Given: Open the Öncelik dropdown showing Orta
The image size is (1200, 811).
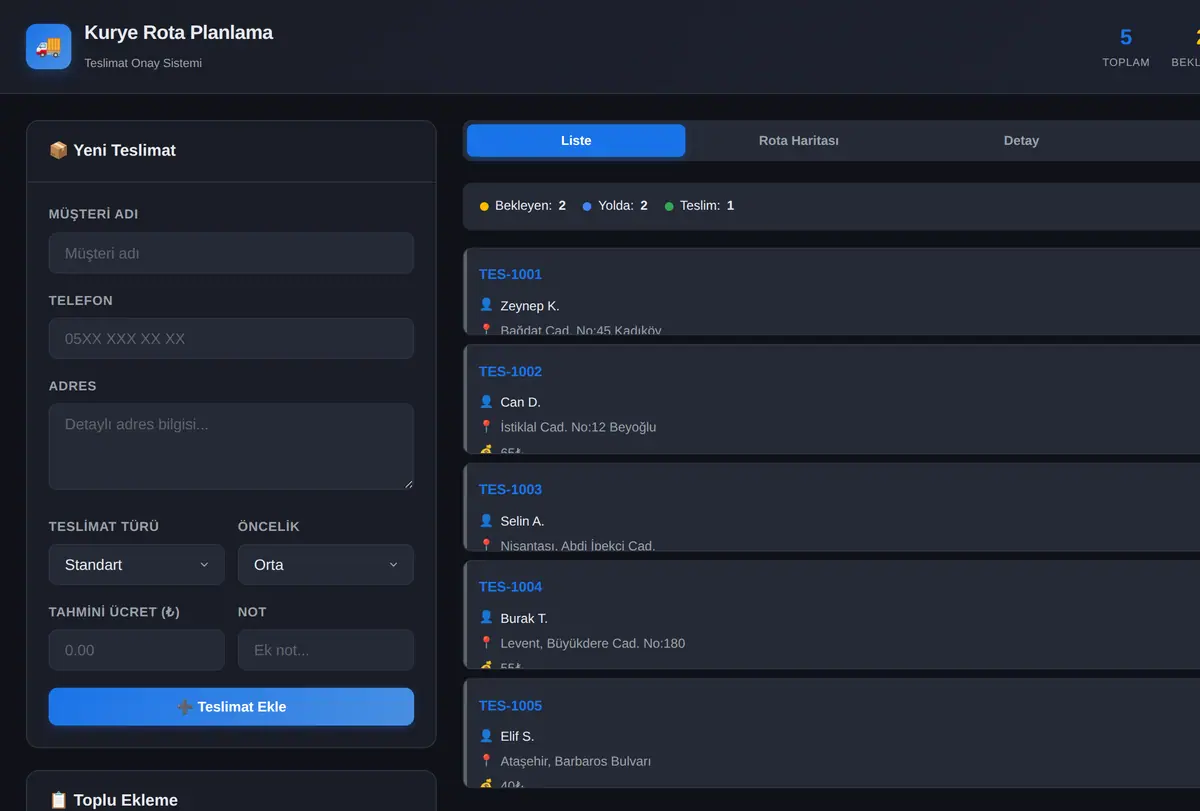Looking at the screenshot, I should 326,565.
